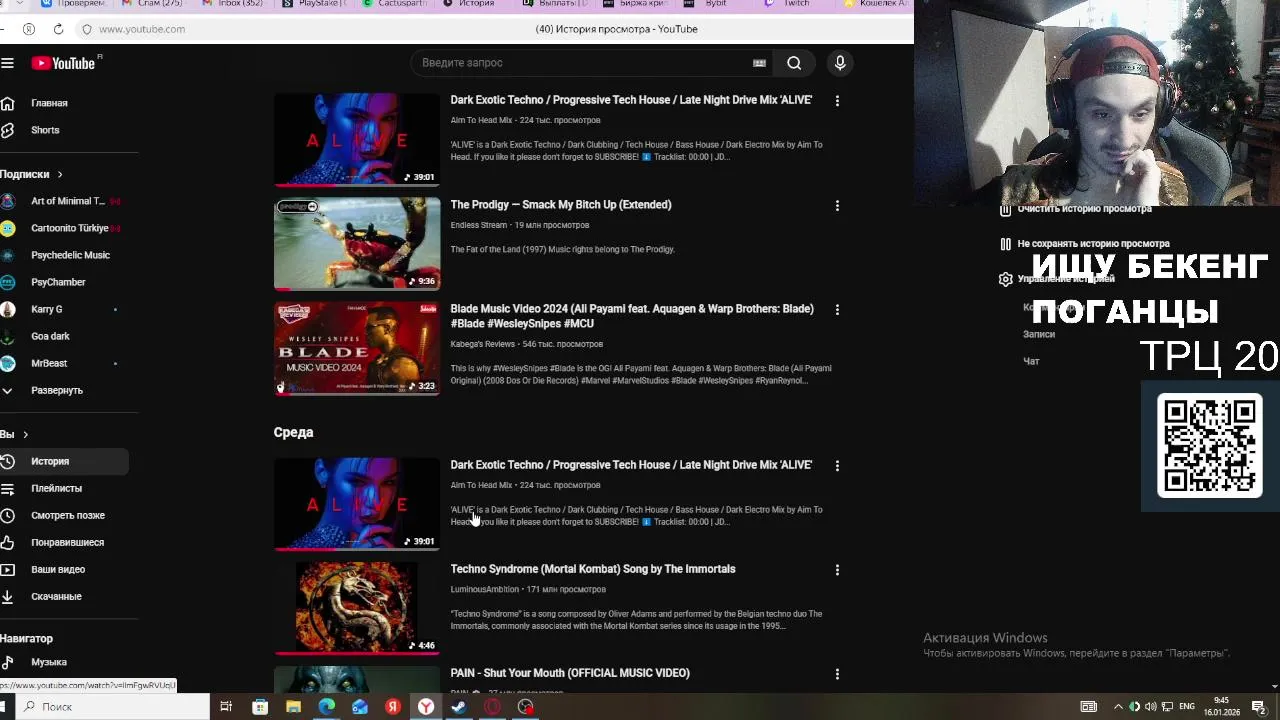The height and width of the screenshot is (720, 1280).
Task: Expand the Подписки section arrow
Action: (59, 174)
